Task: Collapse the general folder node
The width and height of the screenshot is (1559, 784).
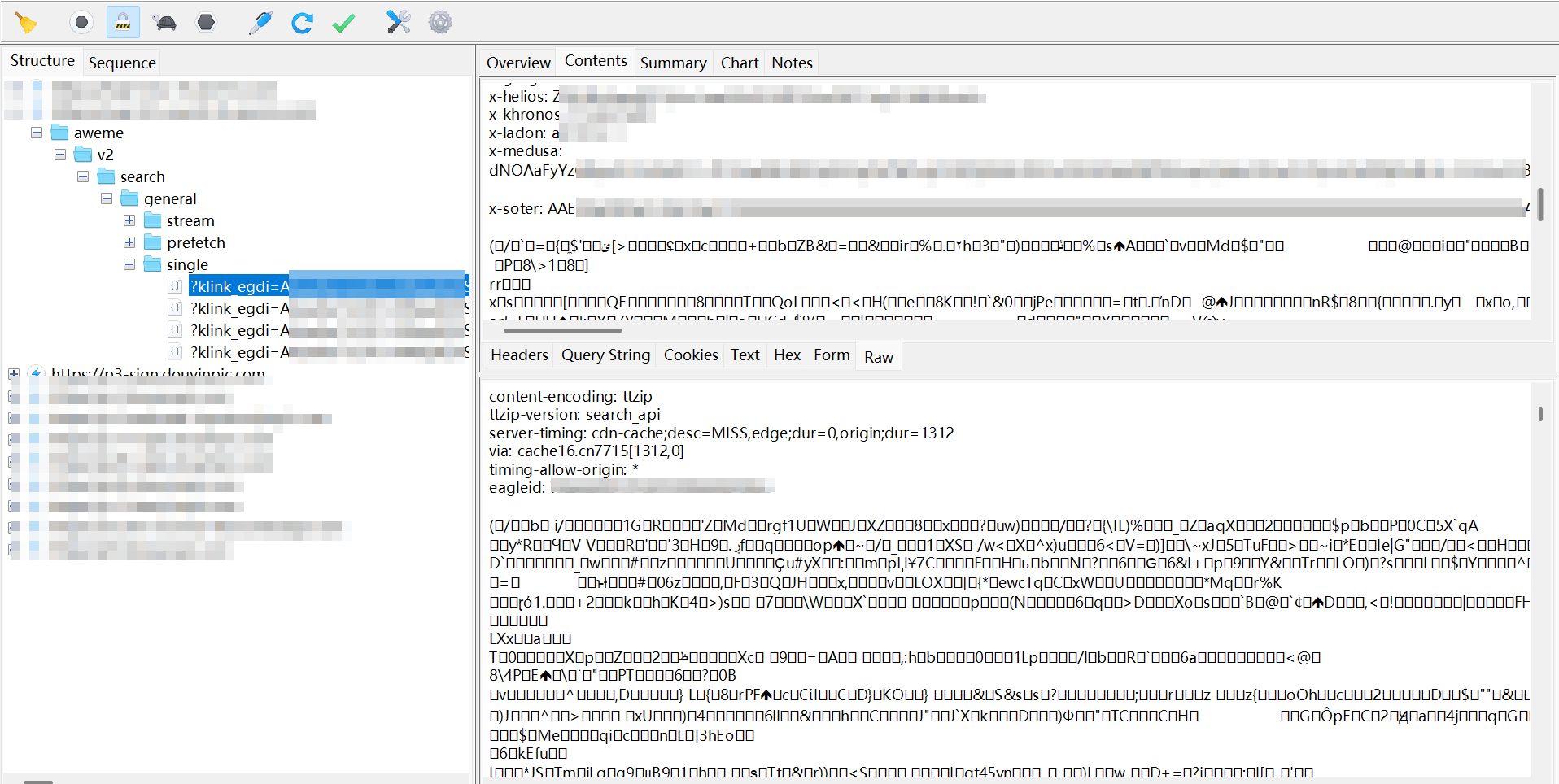Action: [x=107, y=198]
